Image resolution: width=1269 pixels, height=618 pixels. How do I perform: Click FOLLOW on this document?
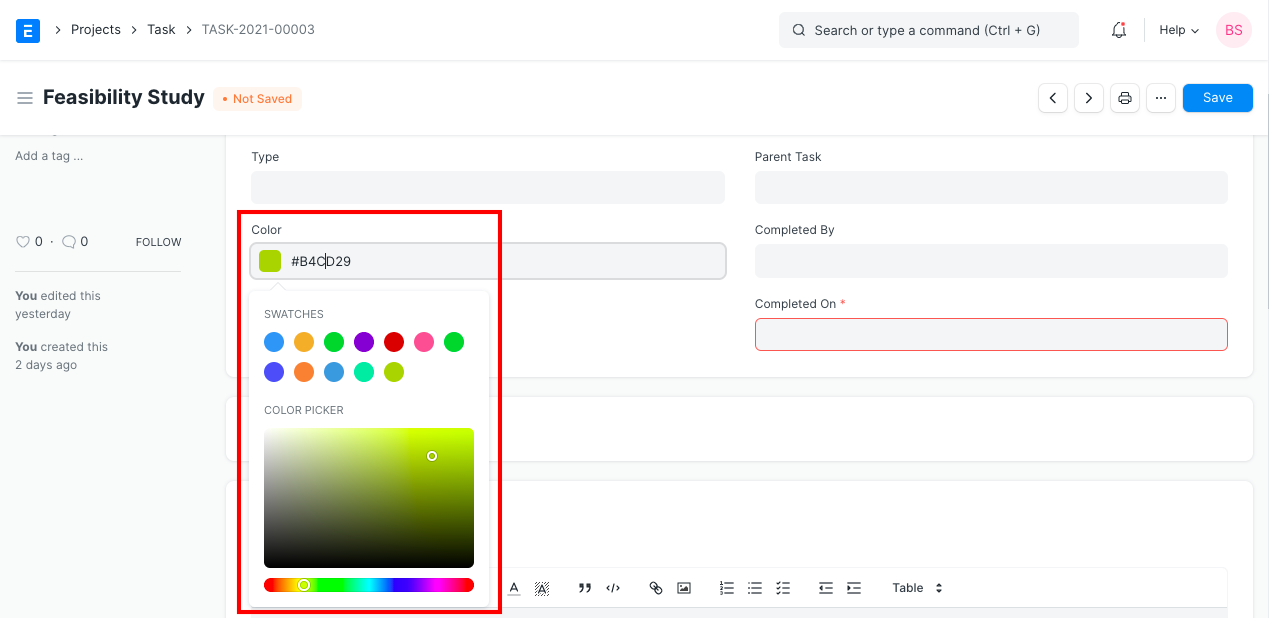tap(157, 241)
